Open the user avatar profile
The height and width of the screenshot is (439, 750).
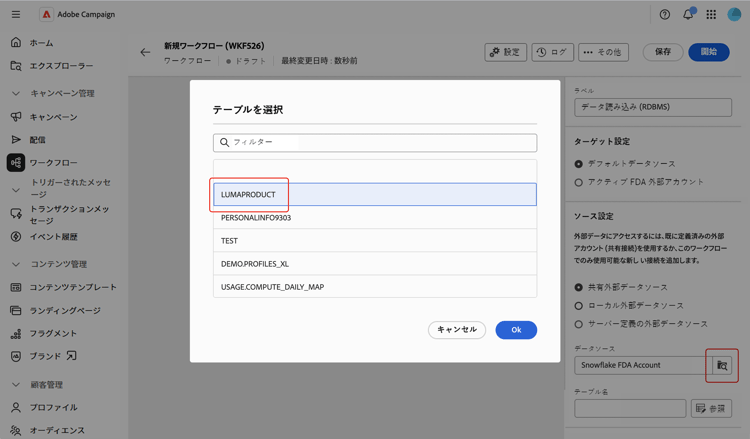click(x=734, y=14)
